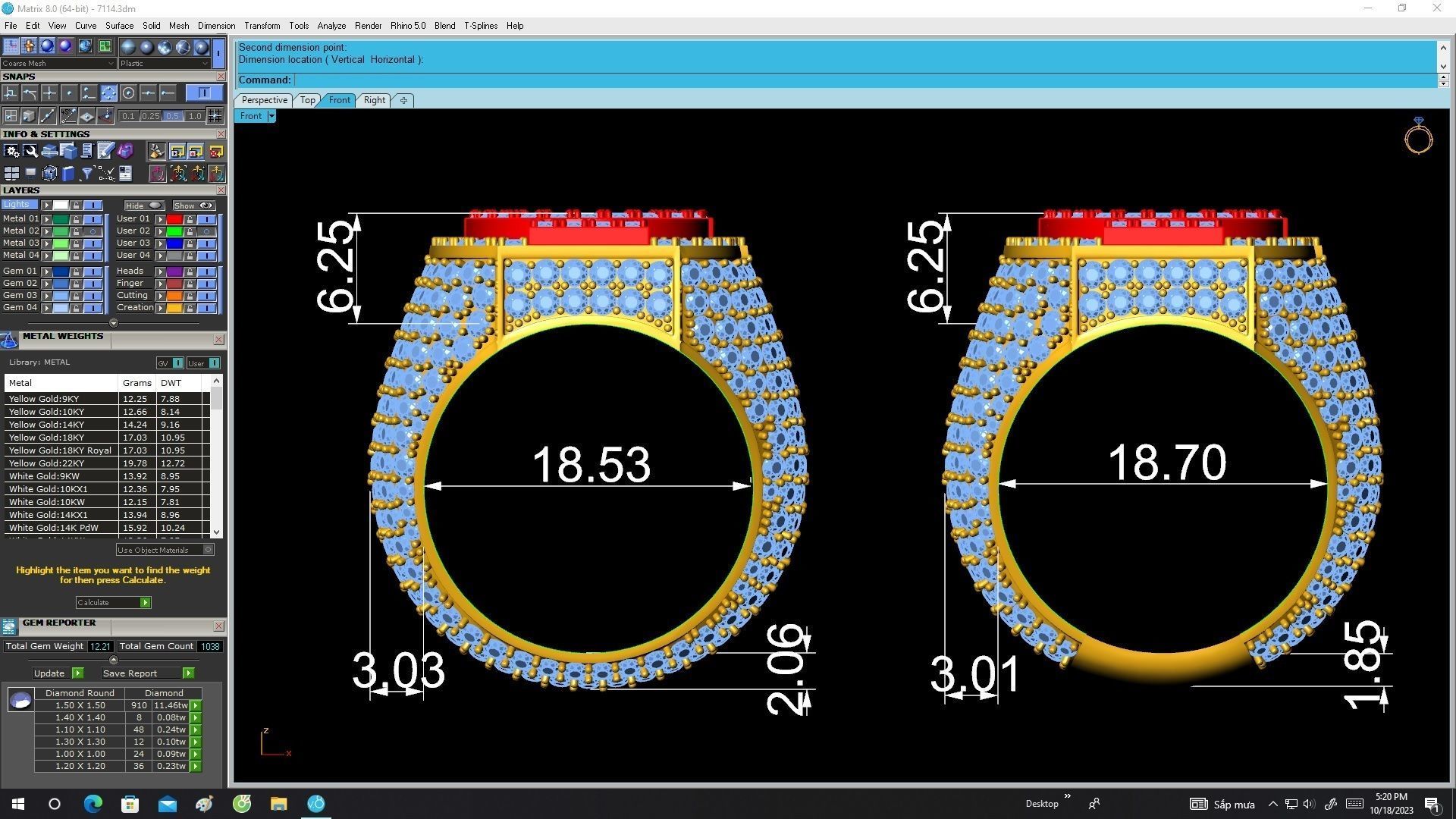Click the shaded sphere display mode icon
The image size is (1456, 819).
tap(47, 46)
